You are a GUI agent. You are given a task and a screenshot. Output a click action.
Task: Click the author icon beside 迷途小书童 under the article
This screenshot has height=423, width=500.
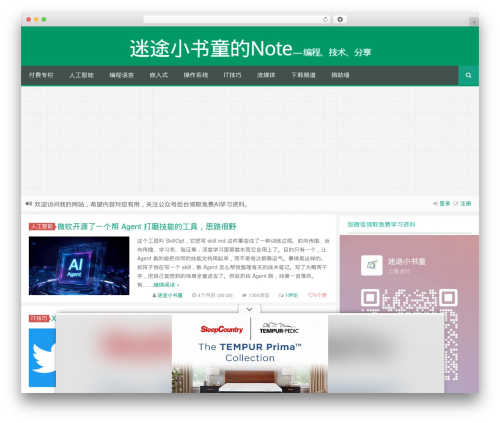coord(154,295)
